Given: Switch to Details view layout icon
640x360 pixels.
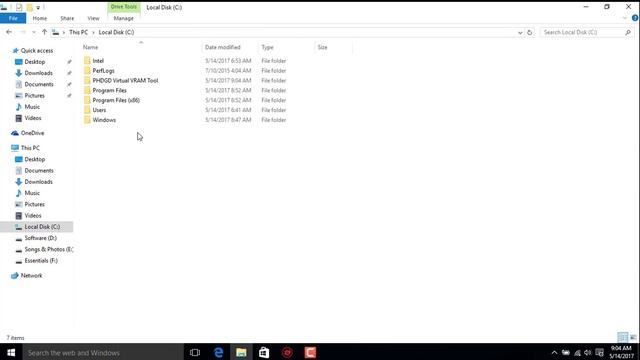Looking at the screenshot, I should [x=622, y=337].
